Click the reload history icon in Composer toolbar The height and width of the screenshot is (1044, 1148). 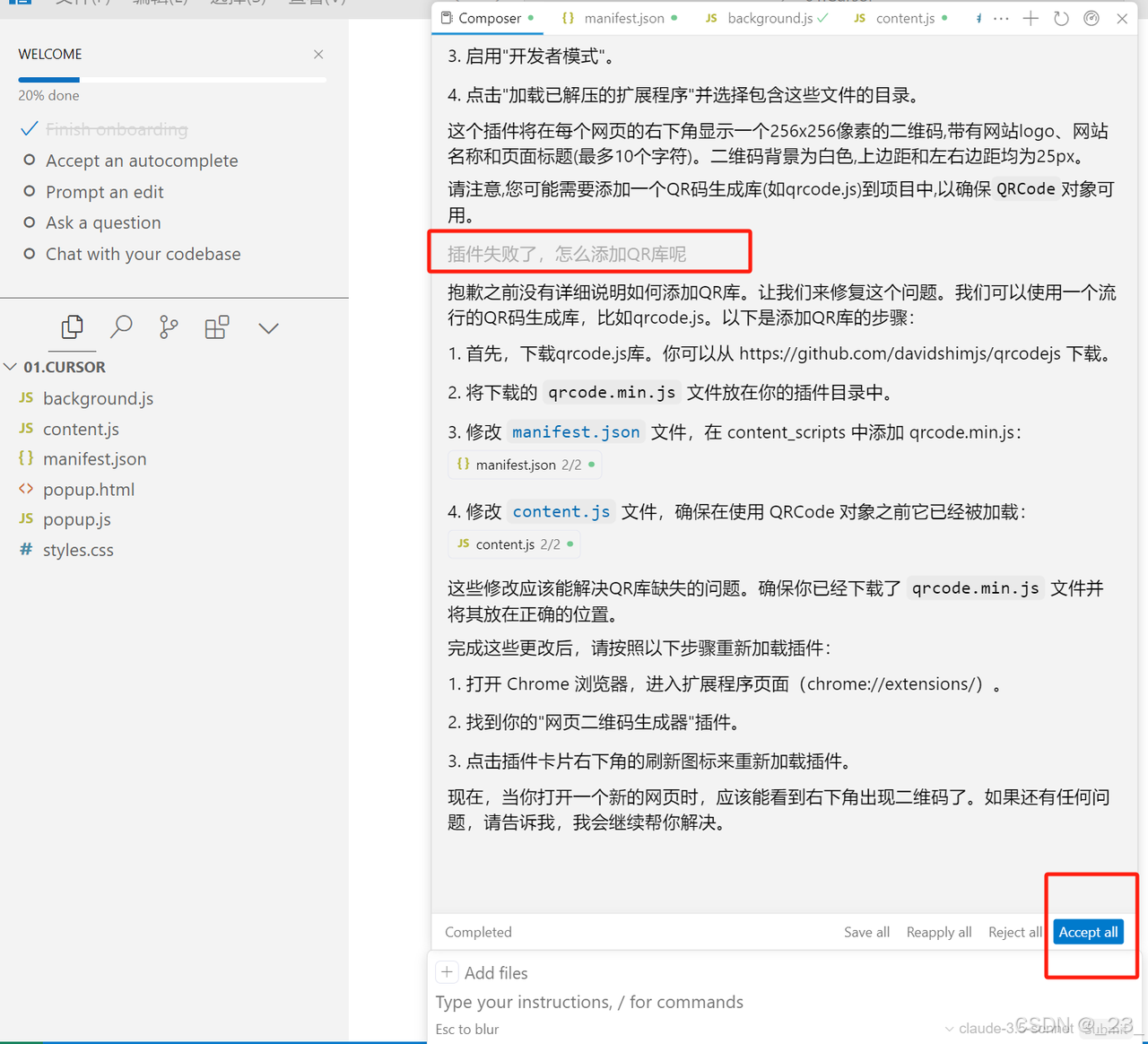pyautogui.click(x=1061, y=18)
